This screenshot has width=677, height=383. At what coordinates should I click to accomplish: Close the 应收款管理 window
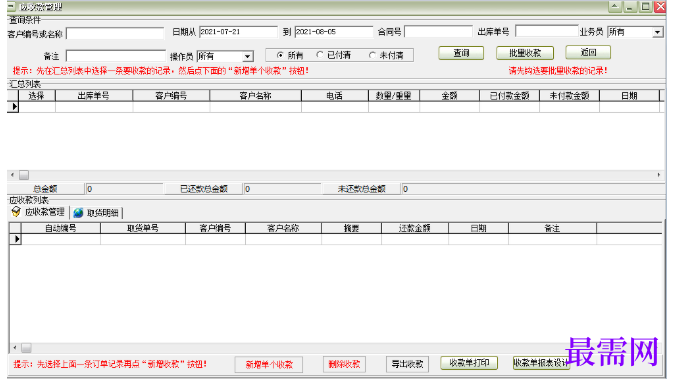[x=661, y=6]
